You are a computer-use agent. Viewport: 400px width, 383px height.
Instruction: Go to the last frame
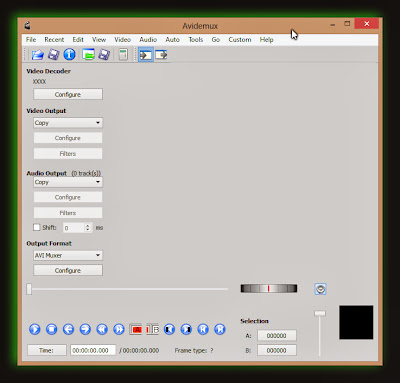point(220,329)
